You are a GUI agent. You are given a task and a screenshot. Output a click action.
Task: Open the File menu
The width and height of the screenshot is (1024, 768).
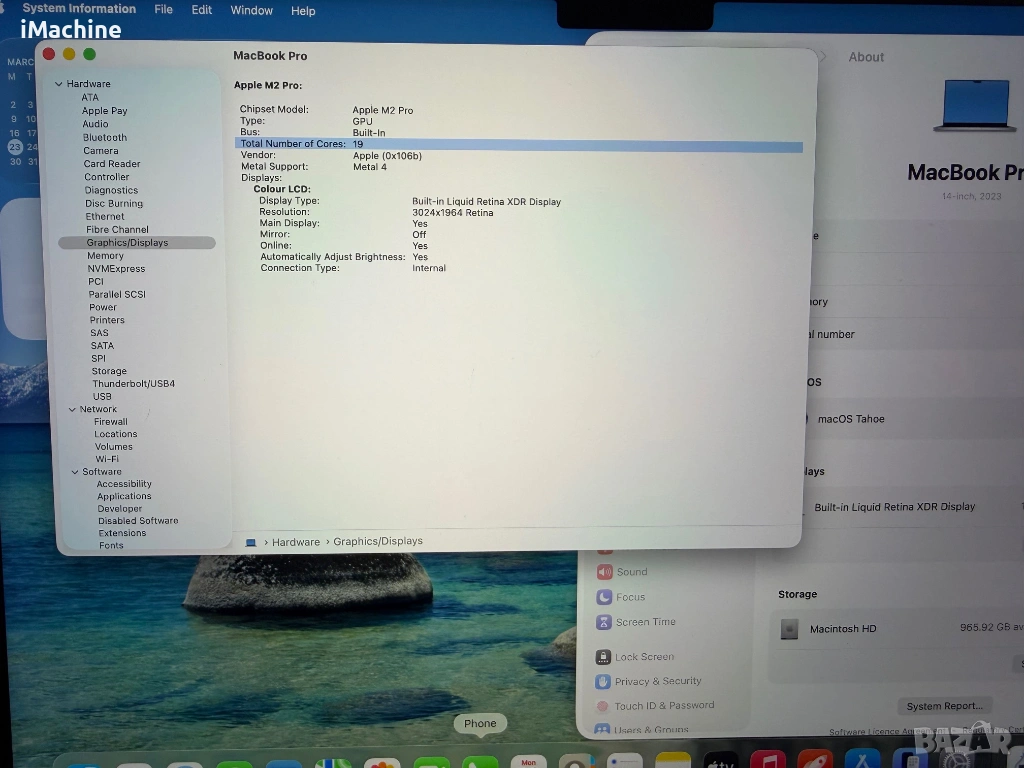[x=163, y=10]
